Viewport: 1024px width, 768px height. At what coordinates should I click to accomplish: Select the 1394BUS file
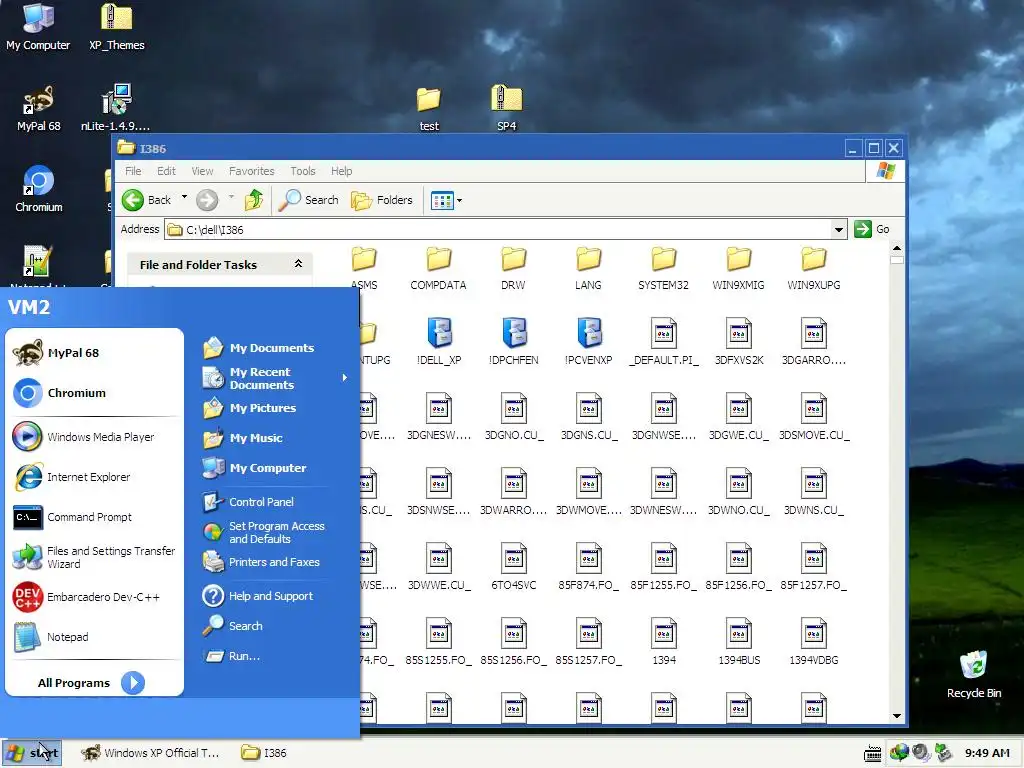coord(739,642)
